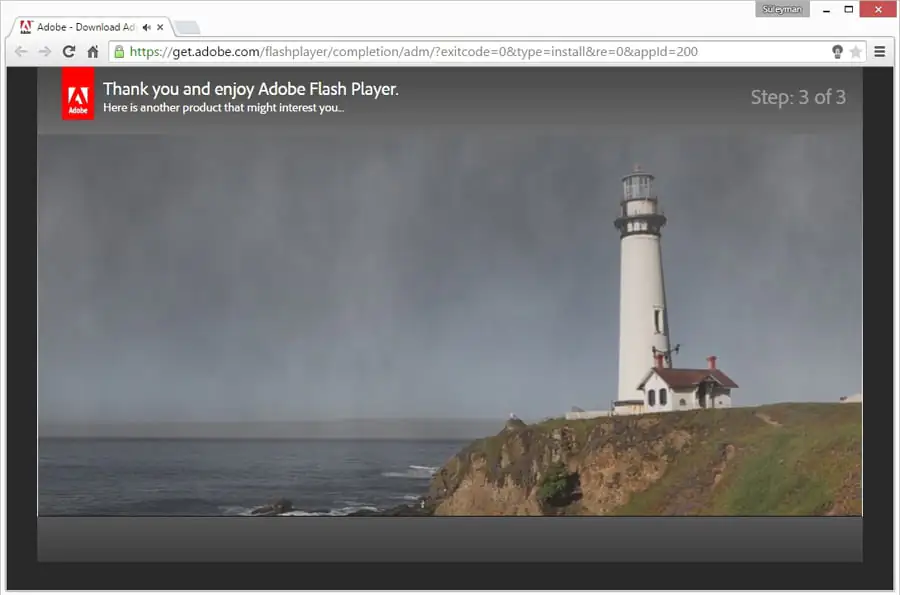This screenshot has height=595, width=900.
Task: Click the back navigation arrow
Action: coord(21,51)
